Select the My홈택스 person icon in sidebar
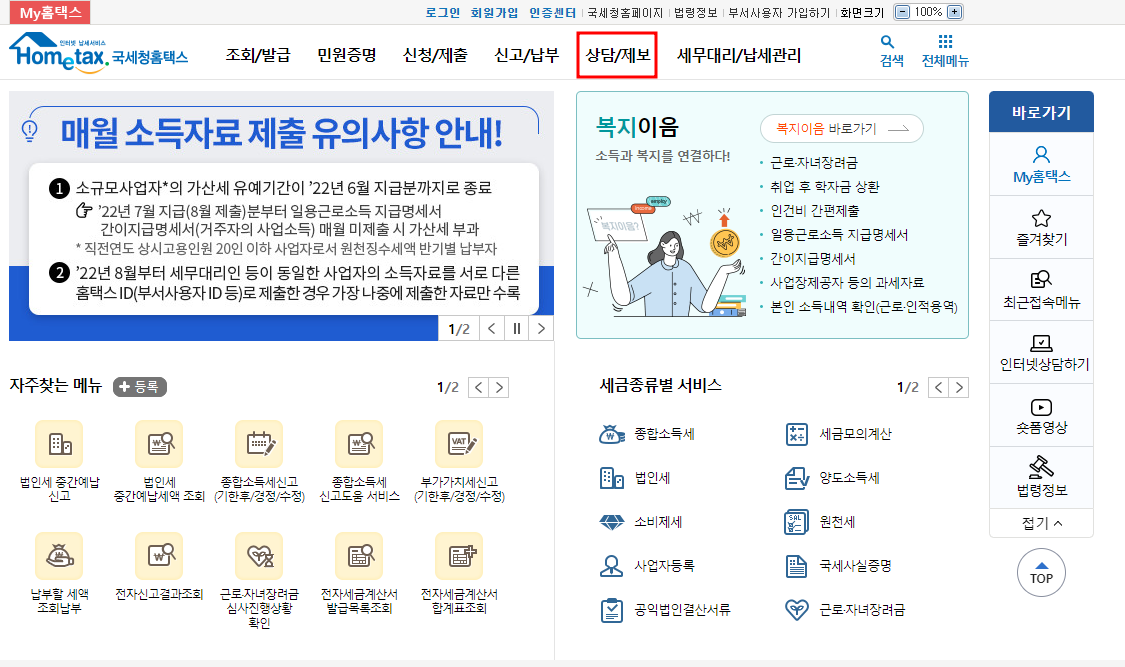 pyautogui.click(x=1041, y=156)
